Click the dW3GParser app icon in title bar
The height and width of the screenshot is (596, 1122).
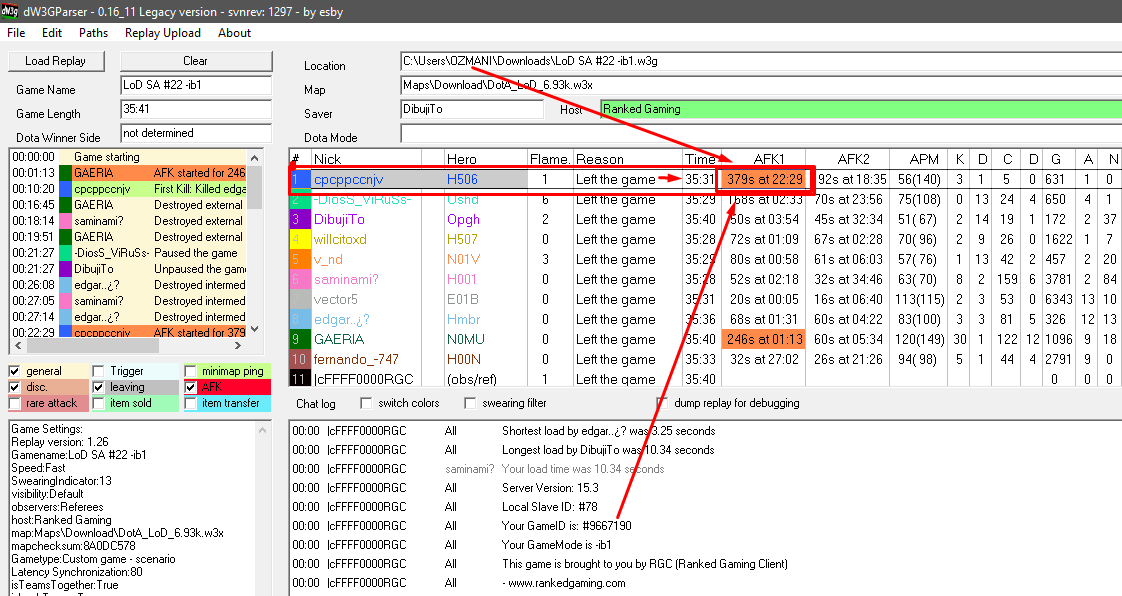[x=9, y=11]
